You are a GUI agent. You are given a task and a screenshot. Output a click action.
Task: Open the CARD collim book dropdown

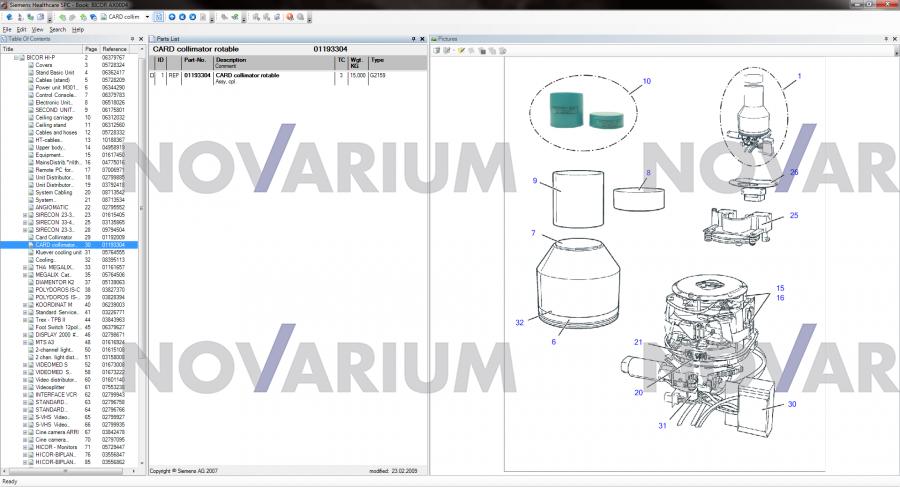147,17
